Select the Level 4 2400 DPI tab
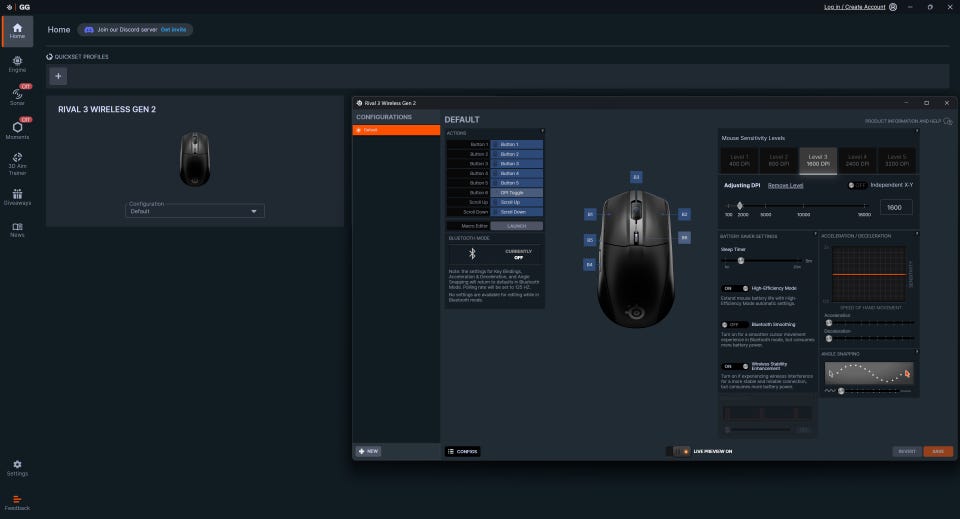This screenshot has height=519, width=960. click(857, 160)
